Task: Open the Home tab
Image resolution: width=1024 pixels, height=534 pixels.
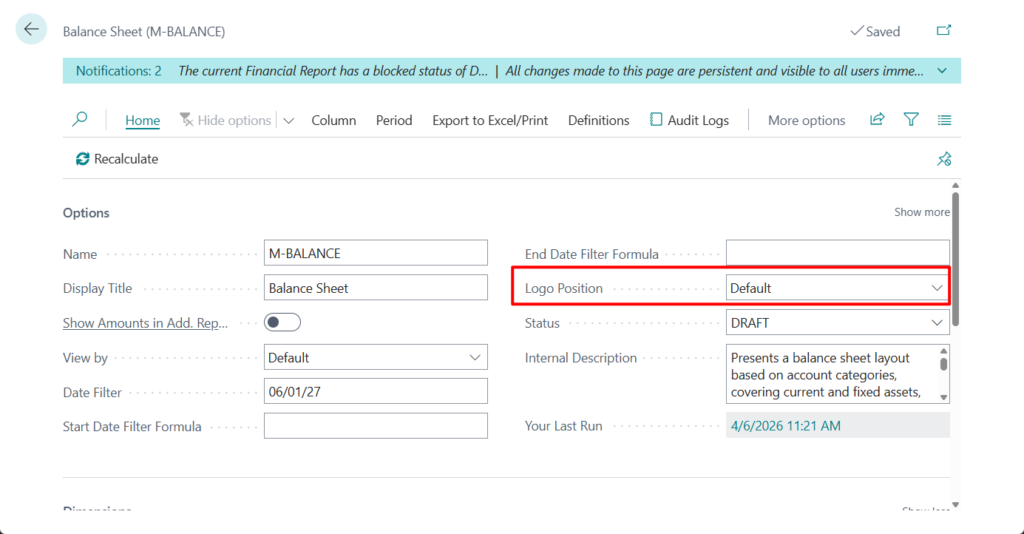Action: point(142,120)
